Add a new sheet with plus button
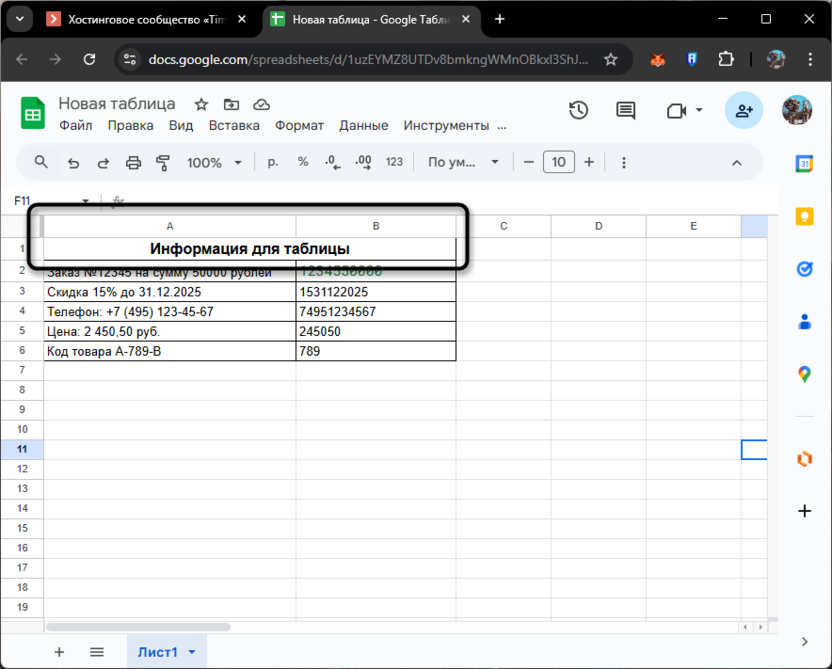The height and width of the screenshot is (669, 832). [x=59, y=652]
